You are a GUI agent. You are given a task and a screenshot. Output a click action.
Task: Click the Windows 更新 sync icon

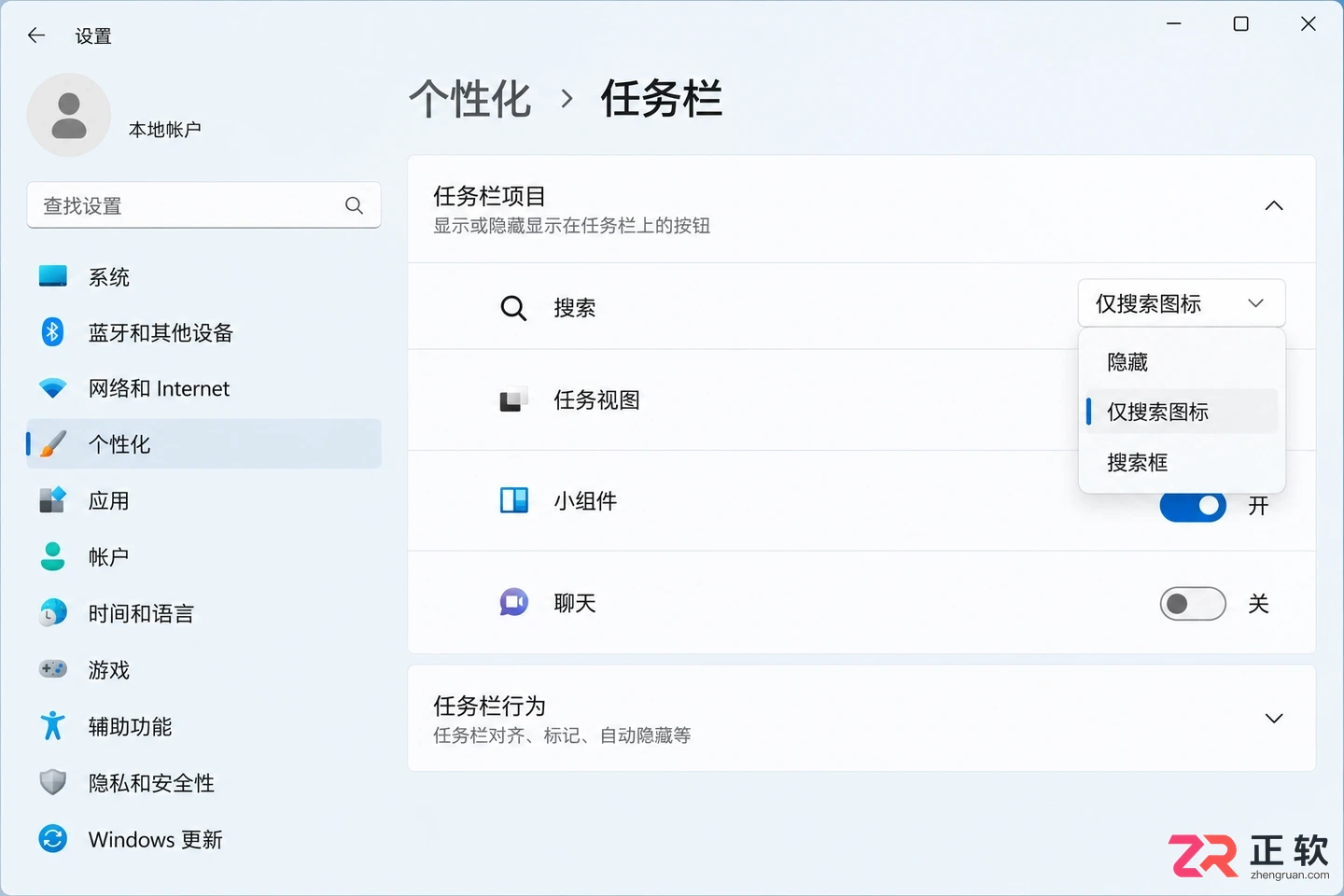point(53,838)
